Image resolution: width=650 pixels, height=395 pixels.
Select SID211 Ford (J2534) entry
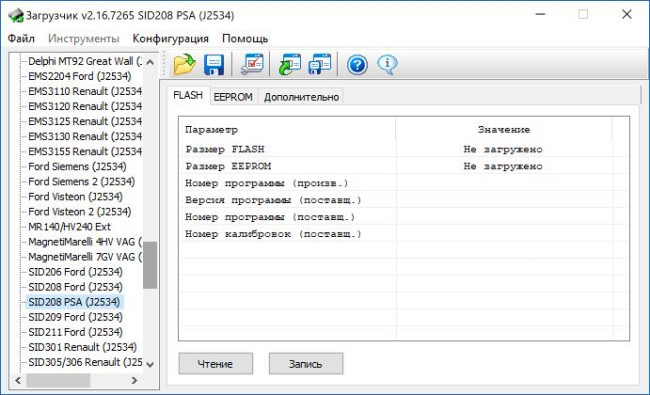[75, 332]
